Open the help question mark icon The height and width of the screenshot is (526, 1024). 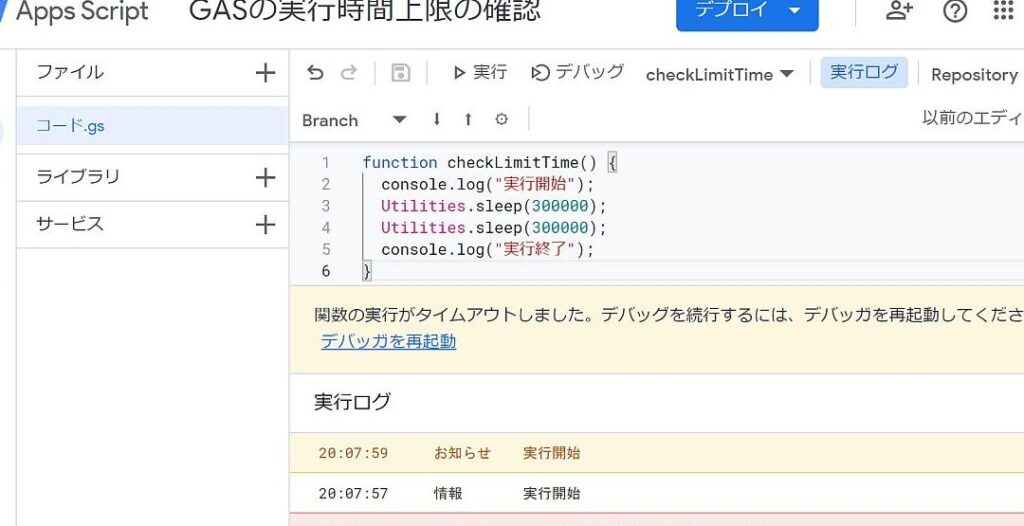click(955, 11)
